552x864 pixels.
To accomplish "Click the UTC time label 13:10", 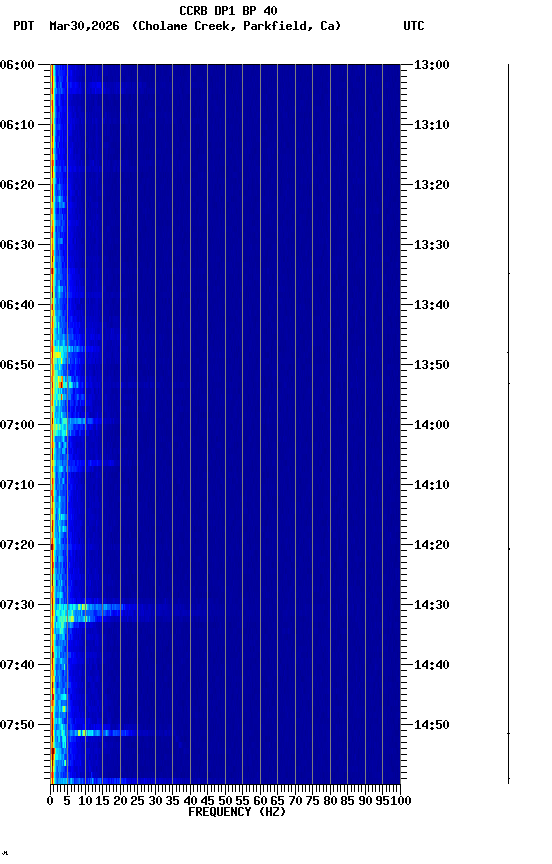I will (431, 125).
